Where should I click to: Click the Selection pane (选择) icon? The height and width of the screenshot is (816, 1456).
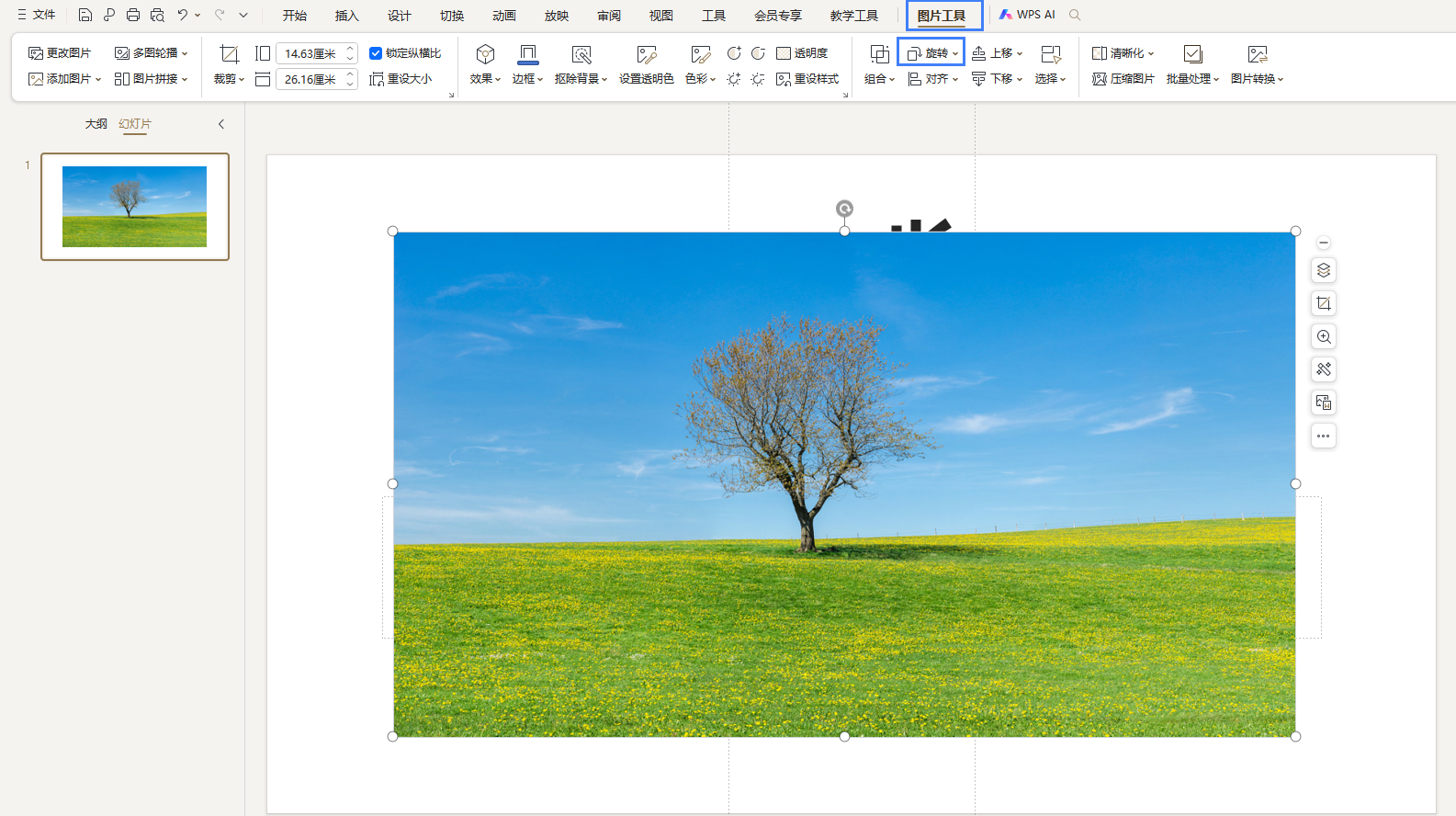click(x=1051, y=54)
